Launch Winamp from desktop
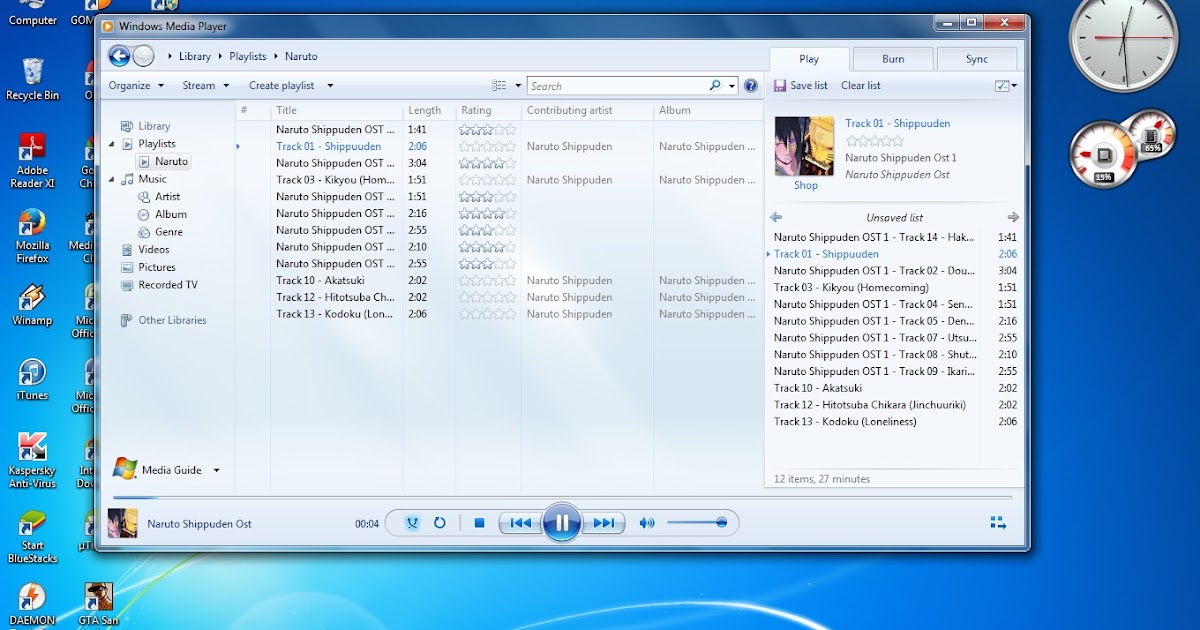This screenshot has width=1200, height=630. pyautogui.click(x=32, y=305)
